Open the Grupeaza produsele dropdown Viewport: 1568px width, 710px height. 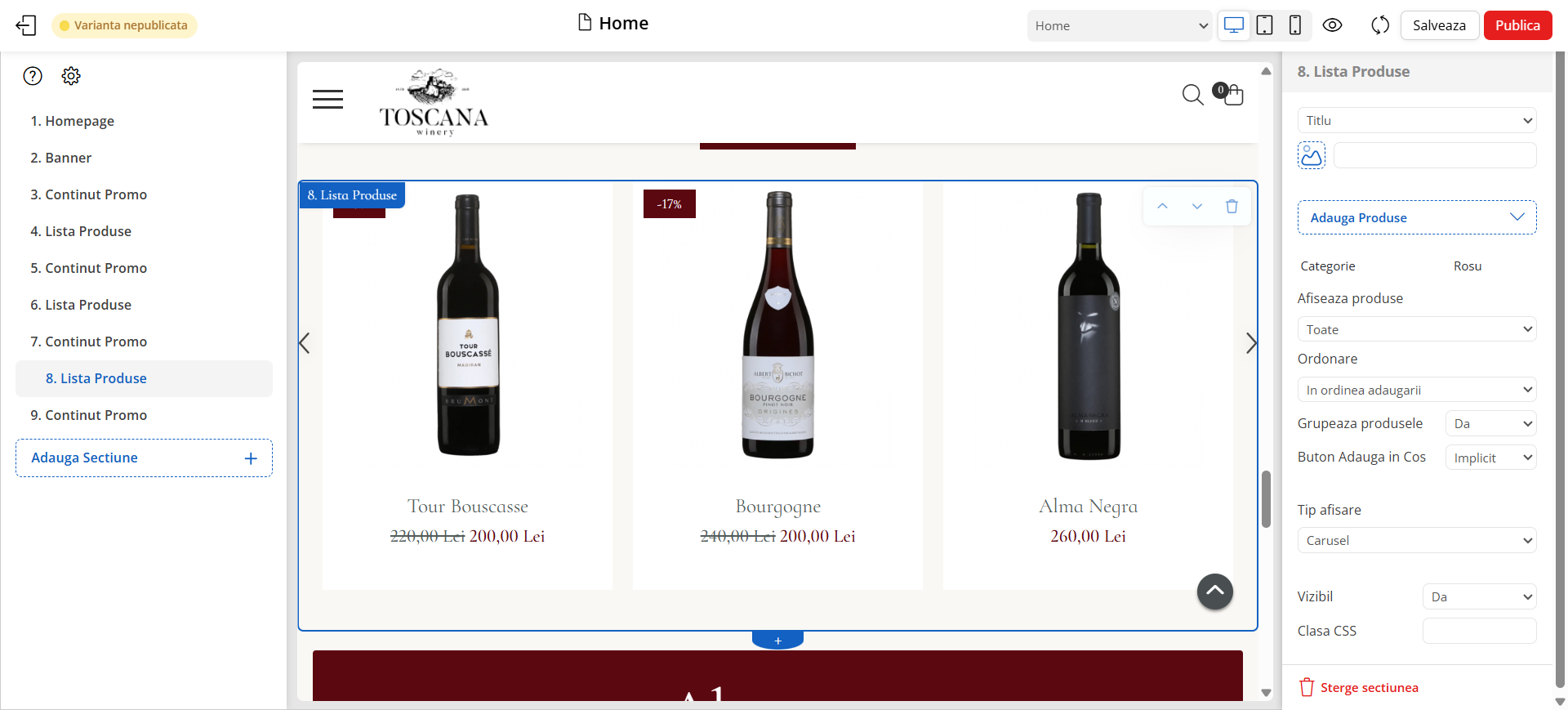(1490, 423)
